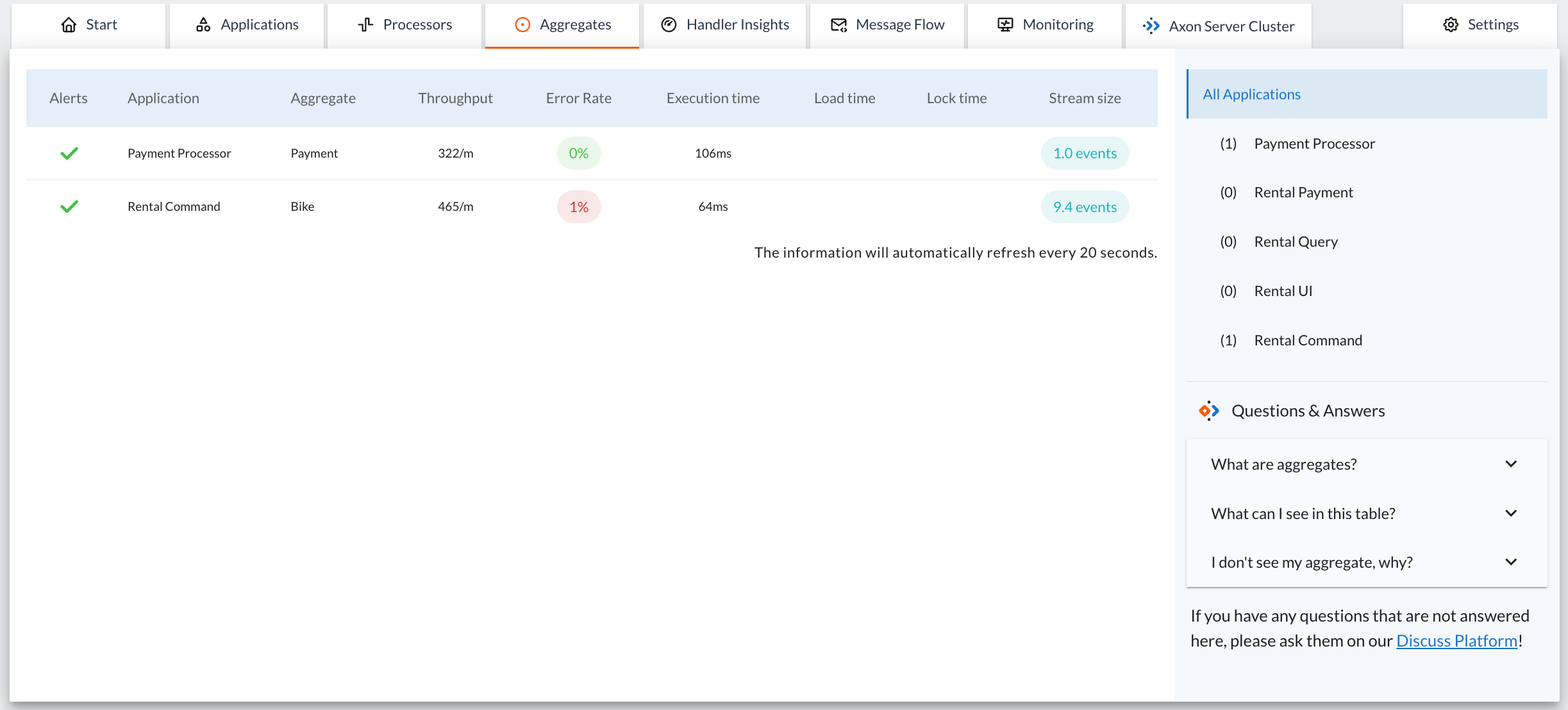Expand 'What can I see in this table?' question
Image resolution: width=1568 pixels, height=710 pixels.
pos(1363,512)
